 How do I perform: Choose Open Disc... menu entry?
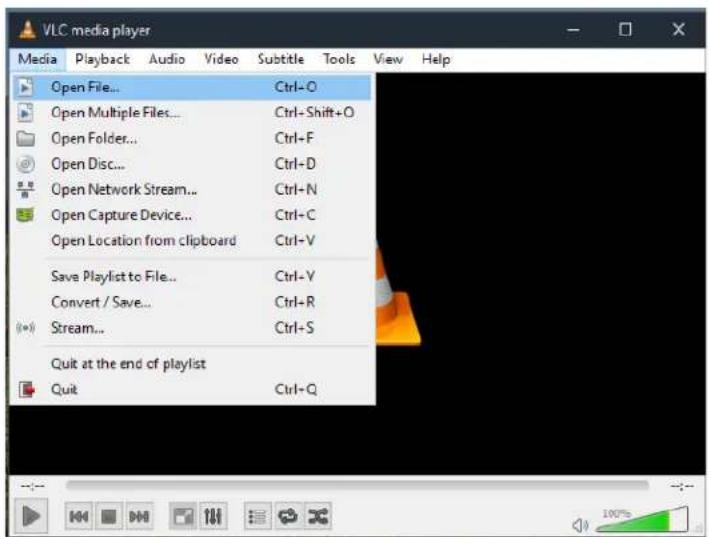click(x=192, y=164)
